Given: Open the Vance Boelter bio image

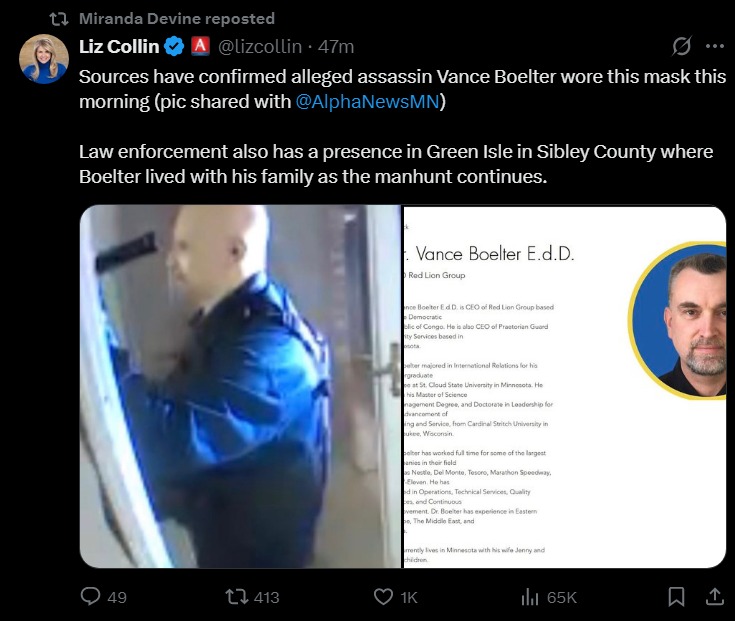Looking at the screenshot, I should pyautogui.click(x=565, y=387).
